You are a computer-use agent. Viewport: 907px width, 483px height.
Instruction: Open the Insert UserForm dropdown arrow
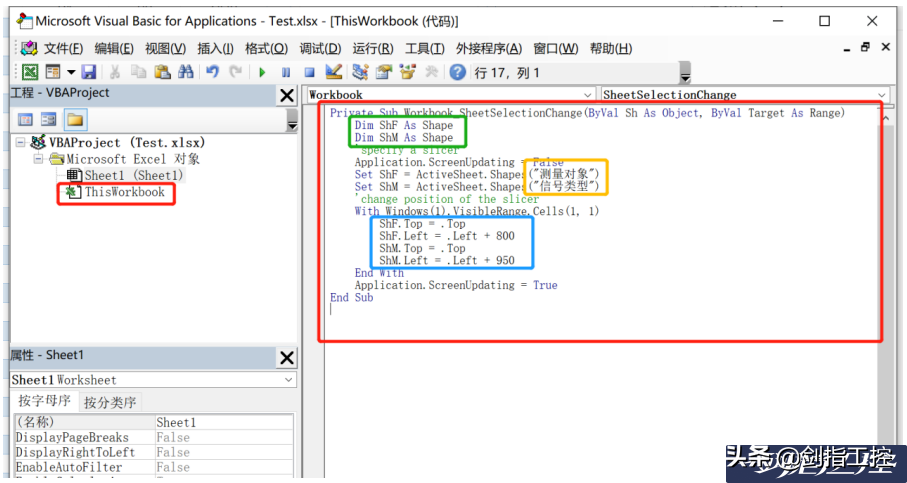71,72
